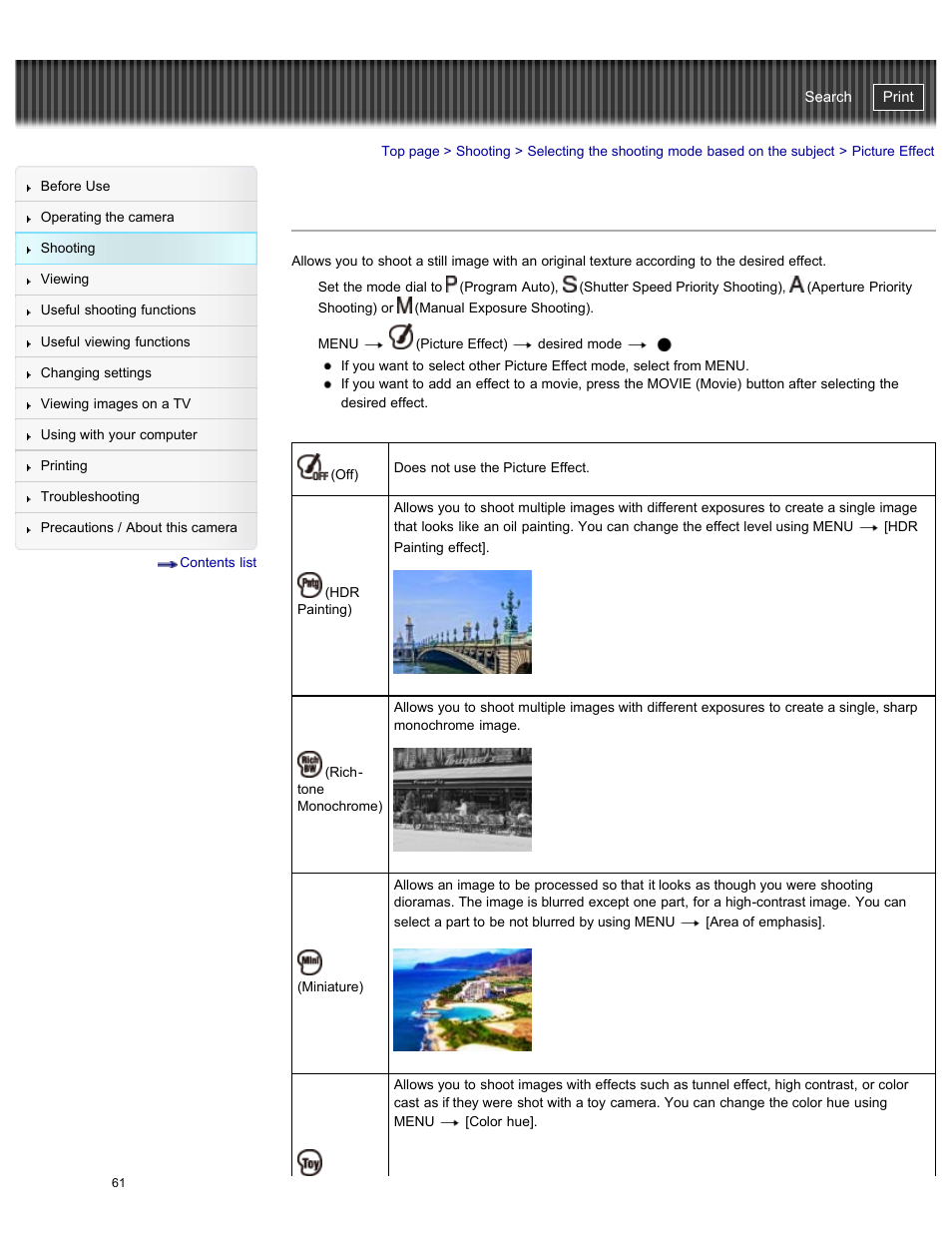Image resolution: width=952 pixels, height=1233 pixels.
Task: Click the Picture Effect breadcrumb item
Action: tap(892, 151)
